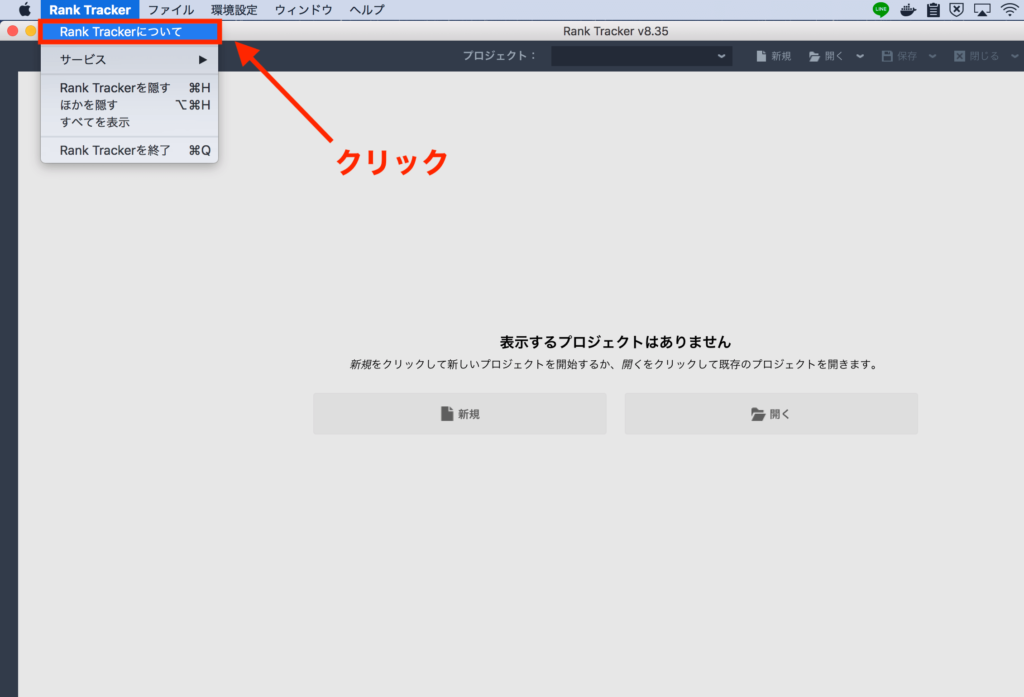
Task: Open the Docker whale menu bar icon
Action: [908, 10]
